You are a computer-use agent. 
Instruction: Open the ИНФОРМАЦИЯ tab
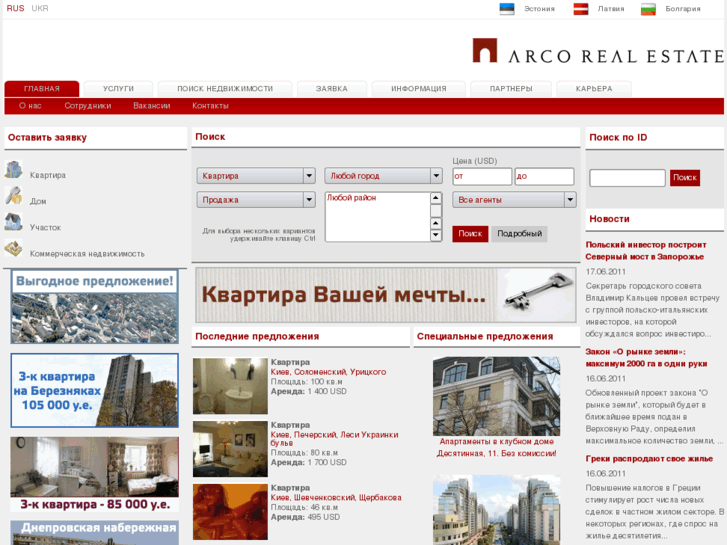(419, 89)
